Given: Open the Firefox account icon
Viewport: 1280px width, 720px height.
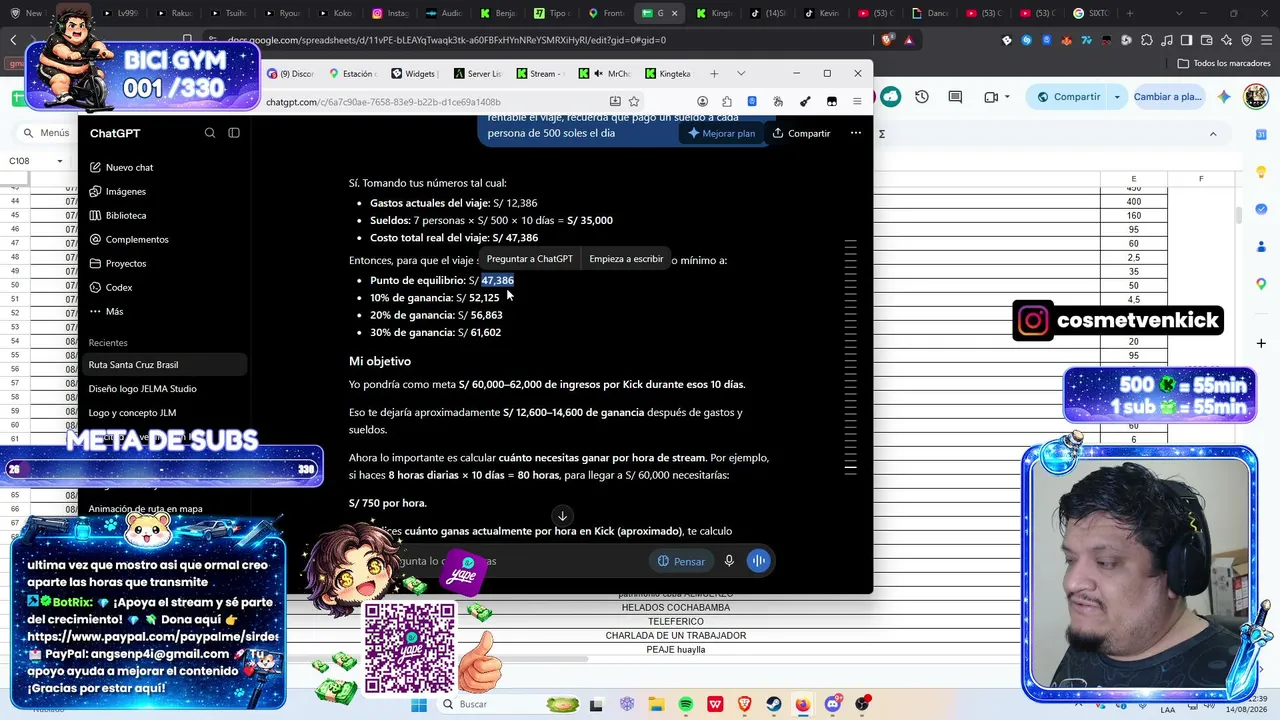Looking at the screenshot, I should pos(703,101).
